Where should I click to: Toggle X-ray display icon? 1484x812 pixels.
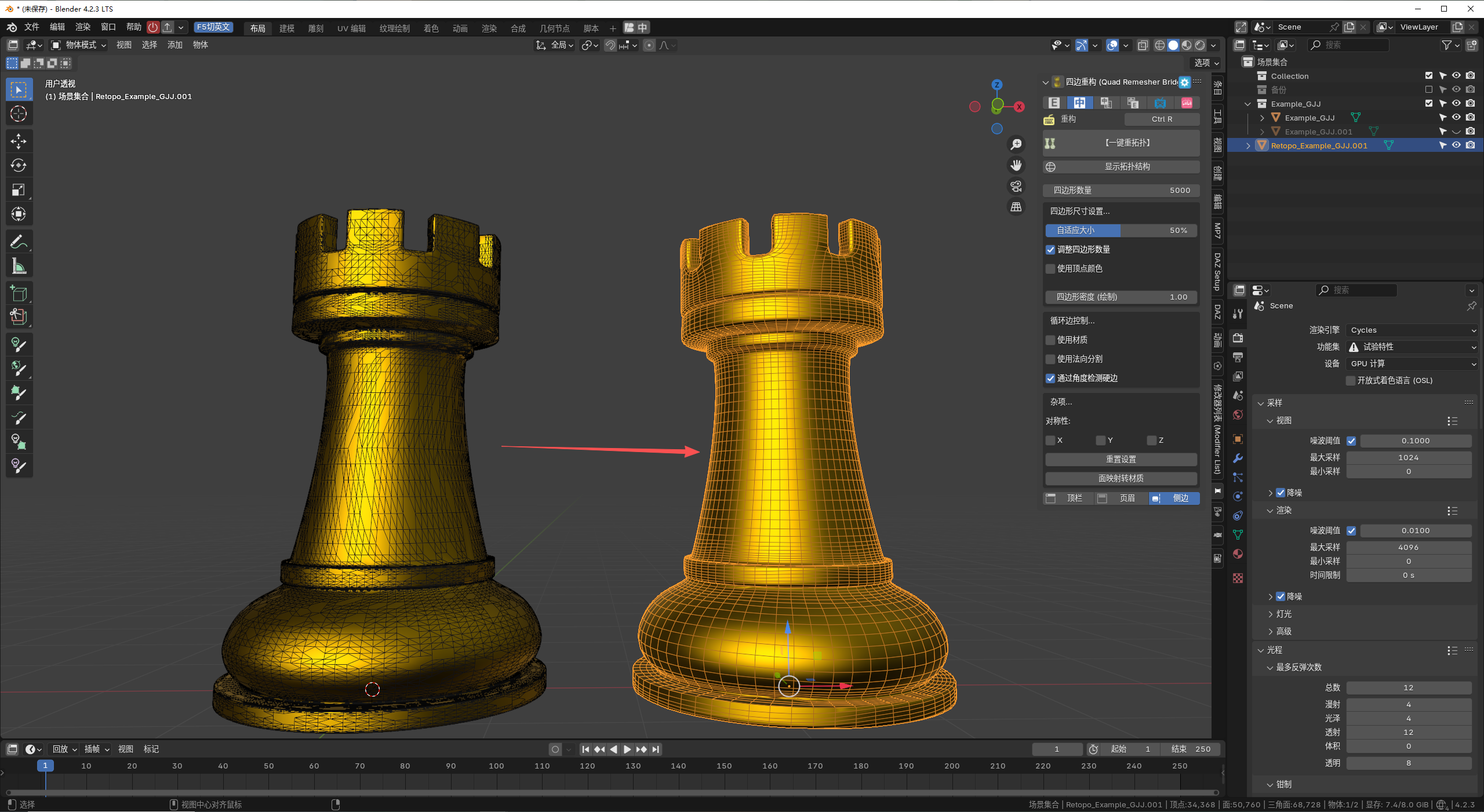tap(1143, 45)
